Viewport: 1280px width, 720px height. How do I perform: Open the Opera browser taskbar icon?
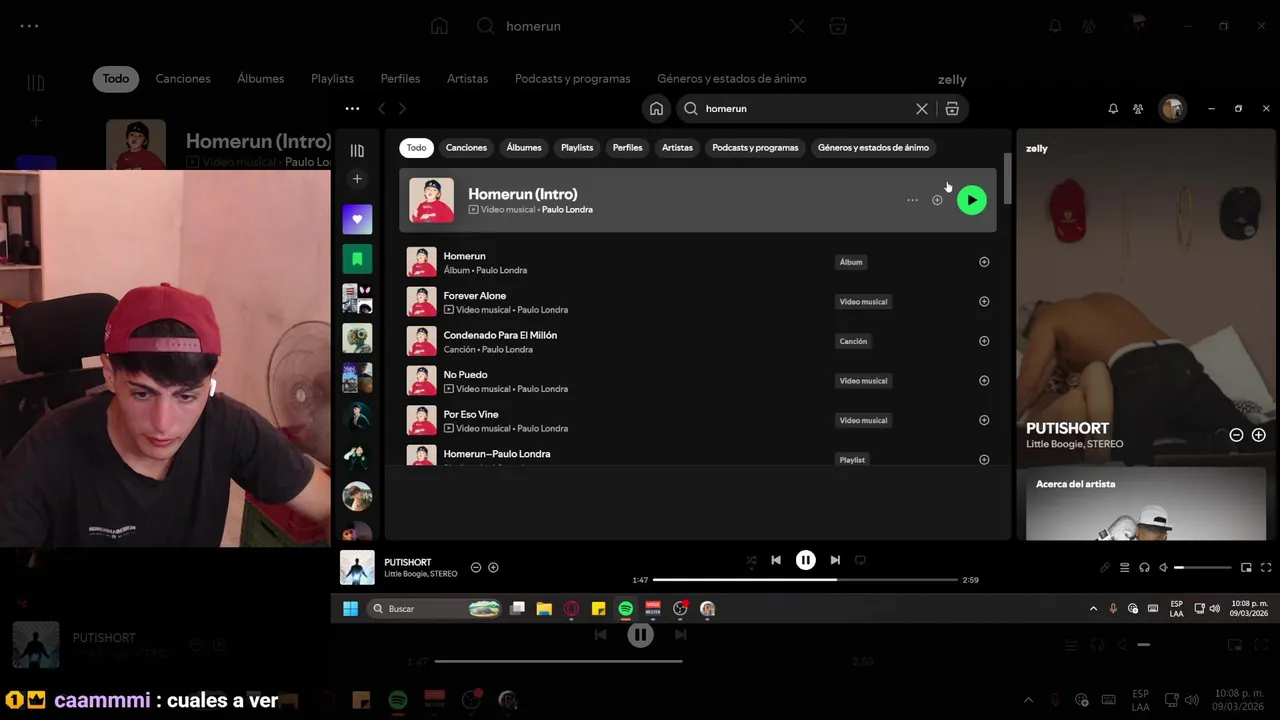[571, 608]
